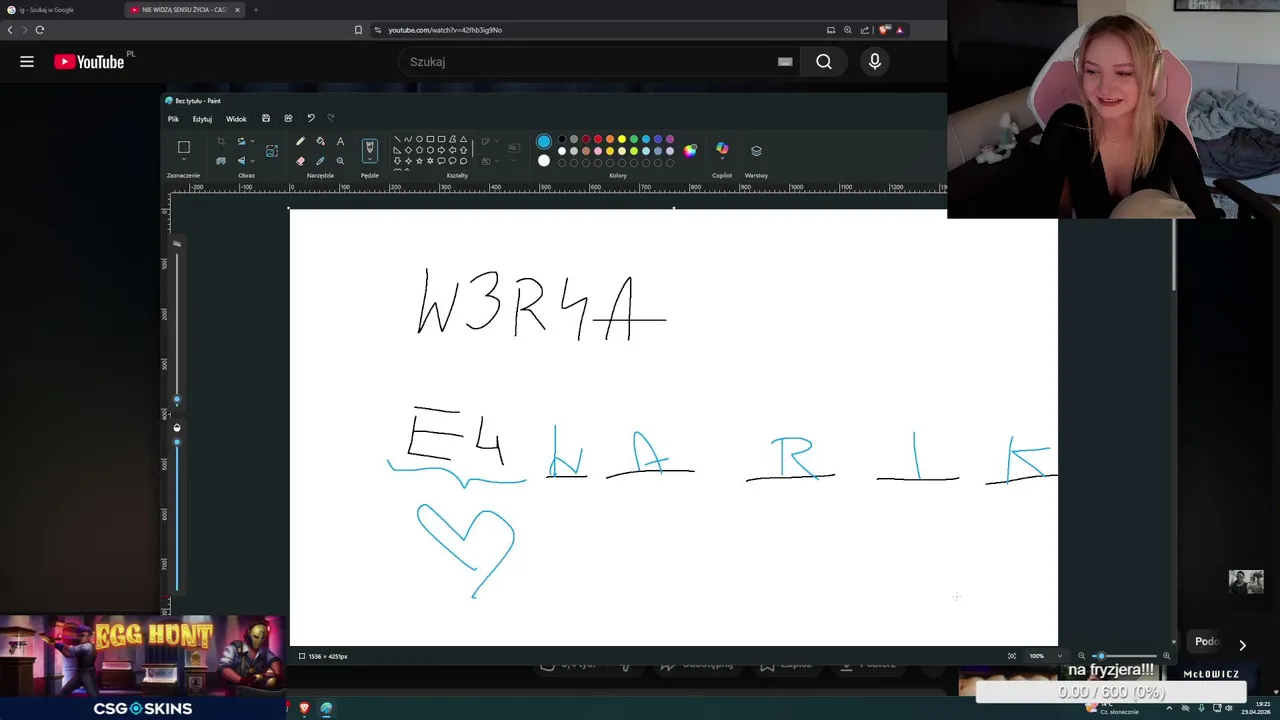Reload the browser page
This screenshot has width=1280, height=720.
[40, 30]
